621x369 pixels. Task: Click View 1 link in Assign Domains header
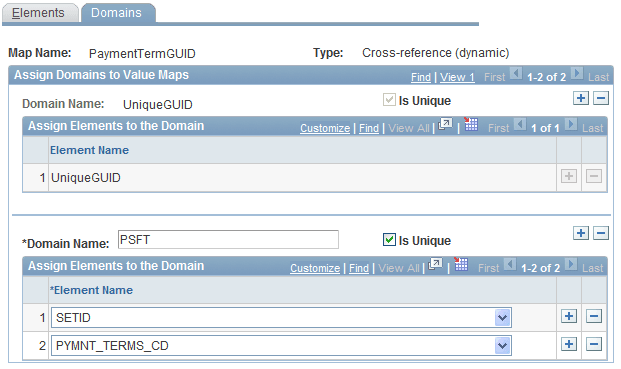tap(457, 77)
